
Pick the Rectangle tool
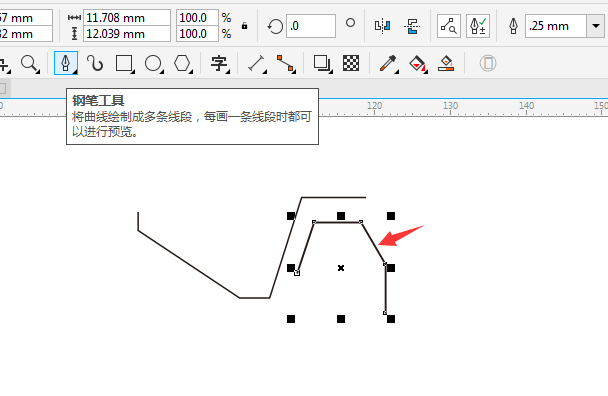124,63
